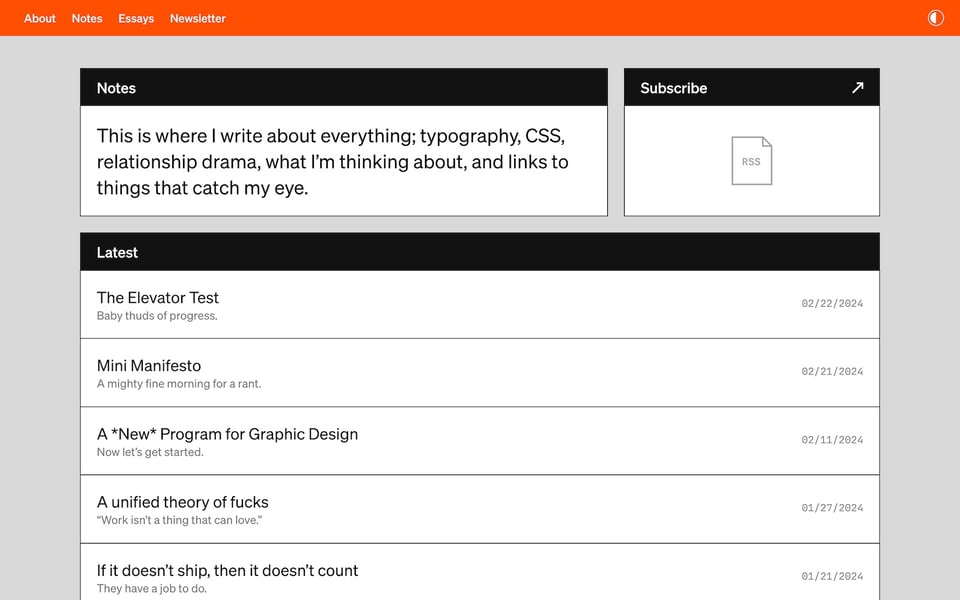Viewport: 960px width, 600px height.
Task: Click the Subscribe panel heading
Action: click(x=674, y=88)
